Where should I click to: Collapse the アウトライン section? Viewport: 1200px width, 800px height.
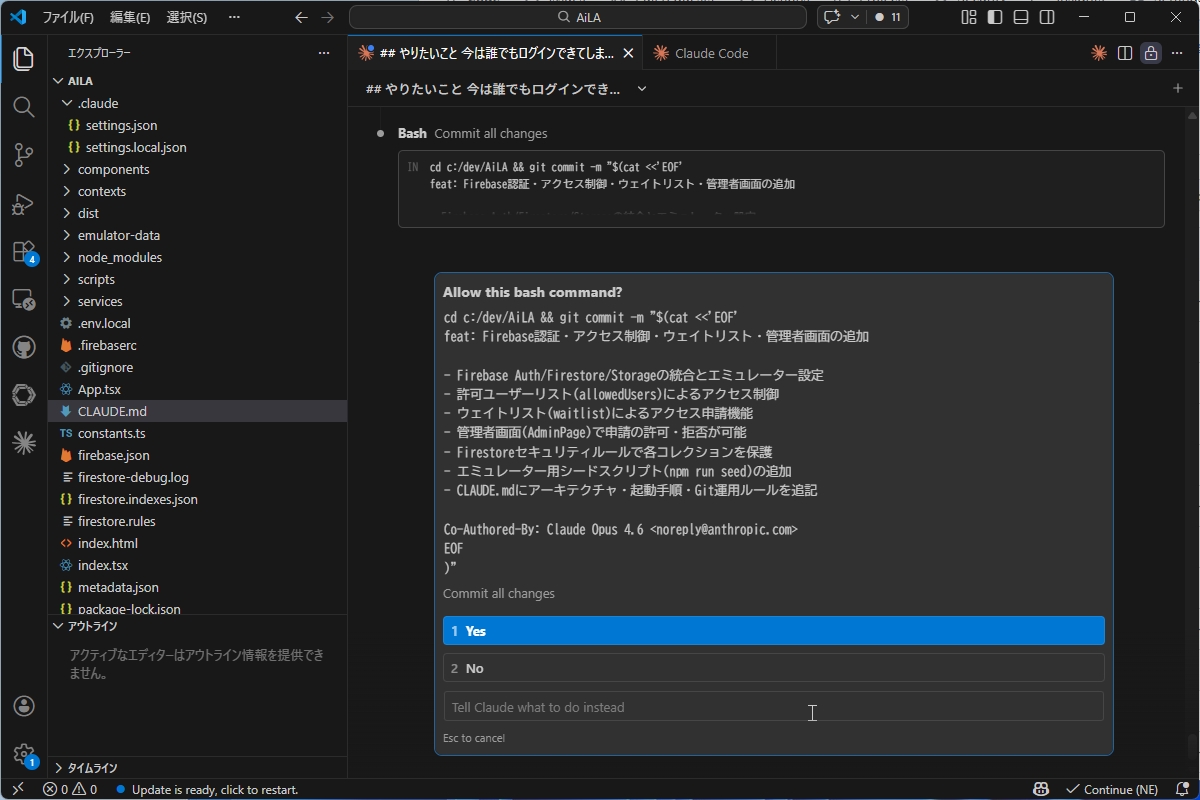pyautogui.click(x=58, y=626)
